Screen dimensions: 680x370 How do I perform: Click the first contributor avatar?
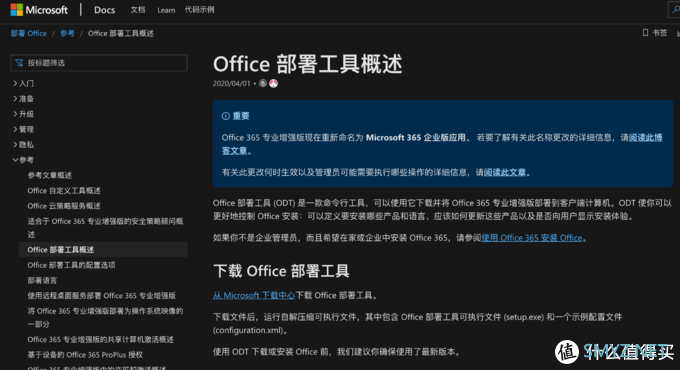click(x=263, y=83)
